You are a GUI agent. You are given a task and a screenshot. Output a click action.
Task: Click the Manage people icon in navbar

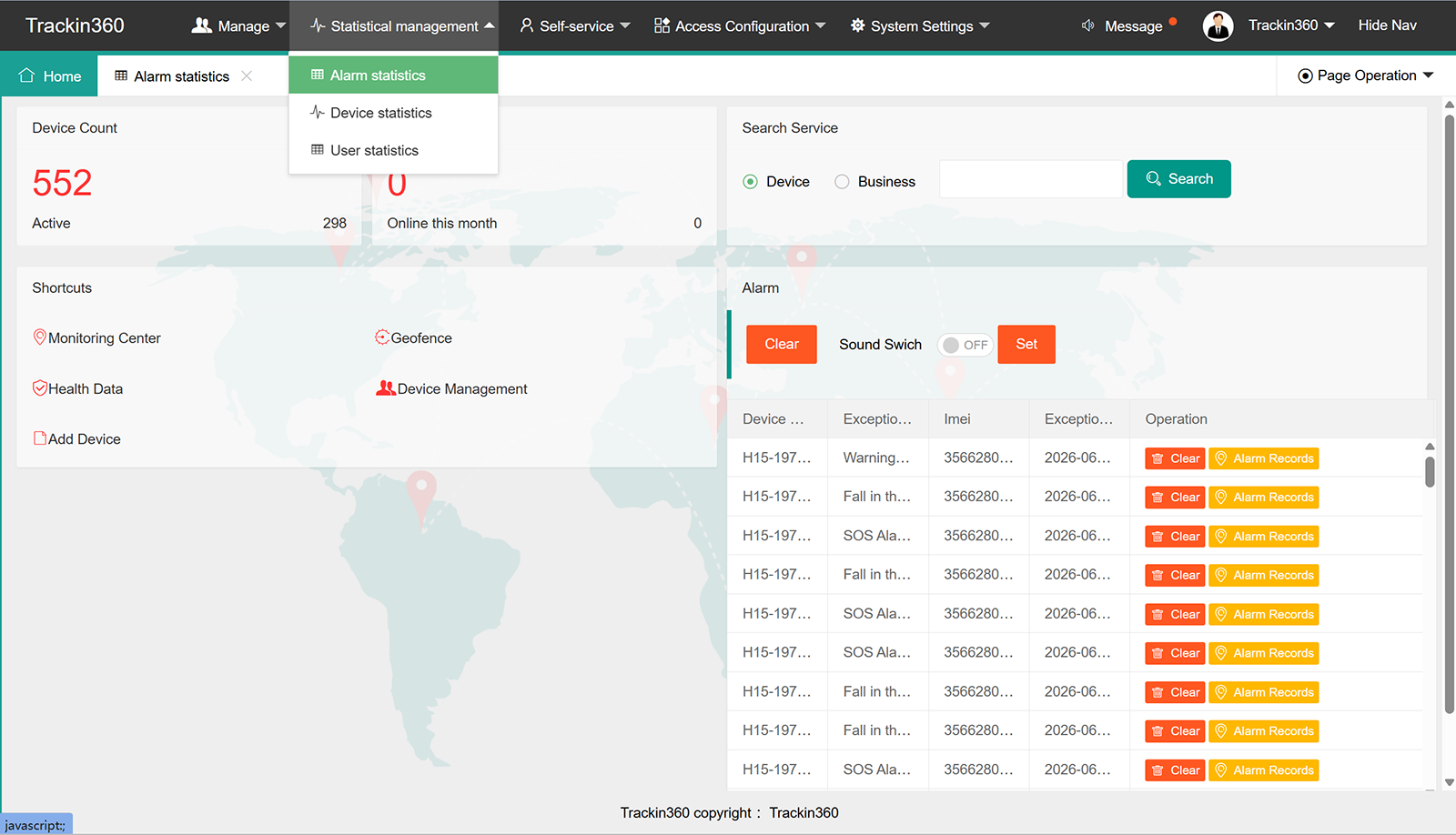tap(202, 25)
